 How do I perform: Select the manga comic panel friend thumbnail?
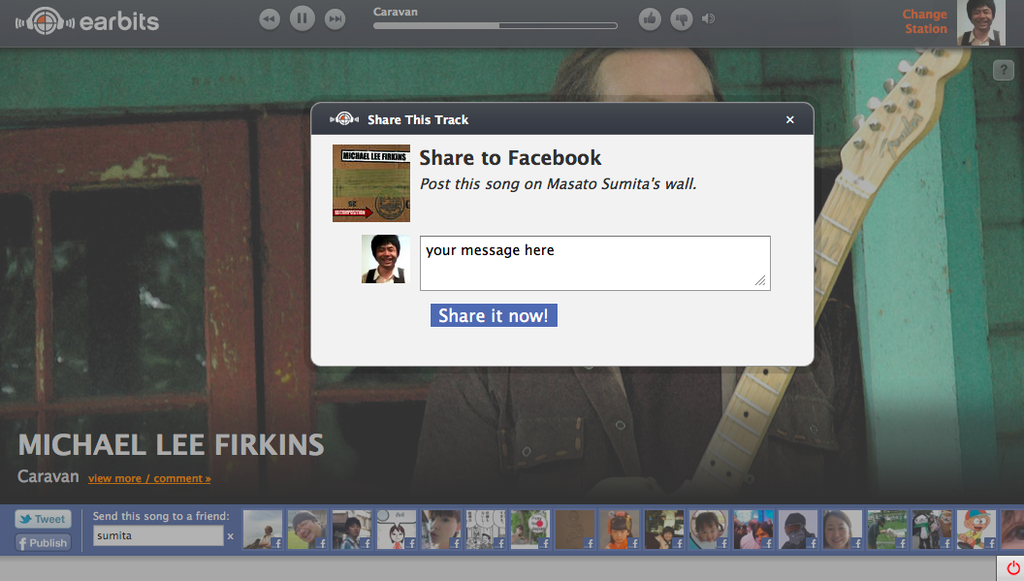pos(485,529)
